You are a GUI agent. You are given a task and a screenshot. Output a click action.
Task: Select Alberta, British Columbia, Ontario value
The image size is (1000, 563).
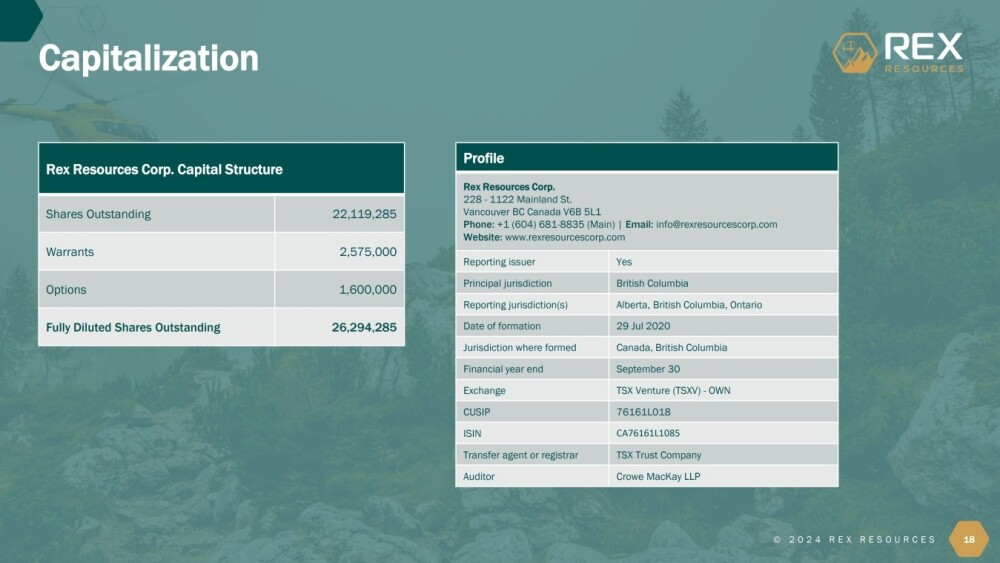click(x=689, y=305)
